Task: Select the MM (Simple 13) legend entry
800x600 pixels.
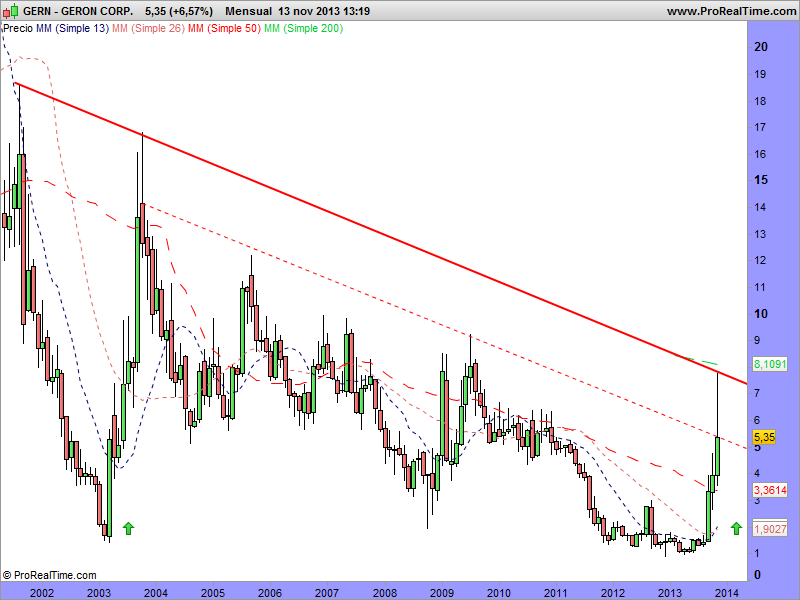Action: pos(72,28)
